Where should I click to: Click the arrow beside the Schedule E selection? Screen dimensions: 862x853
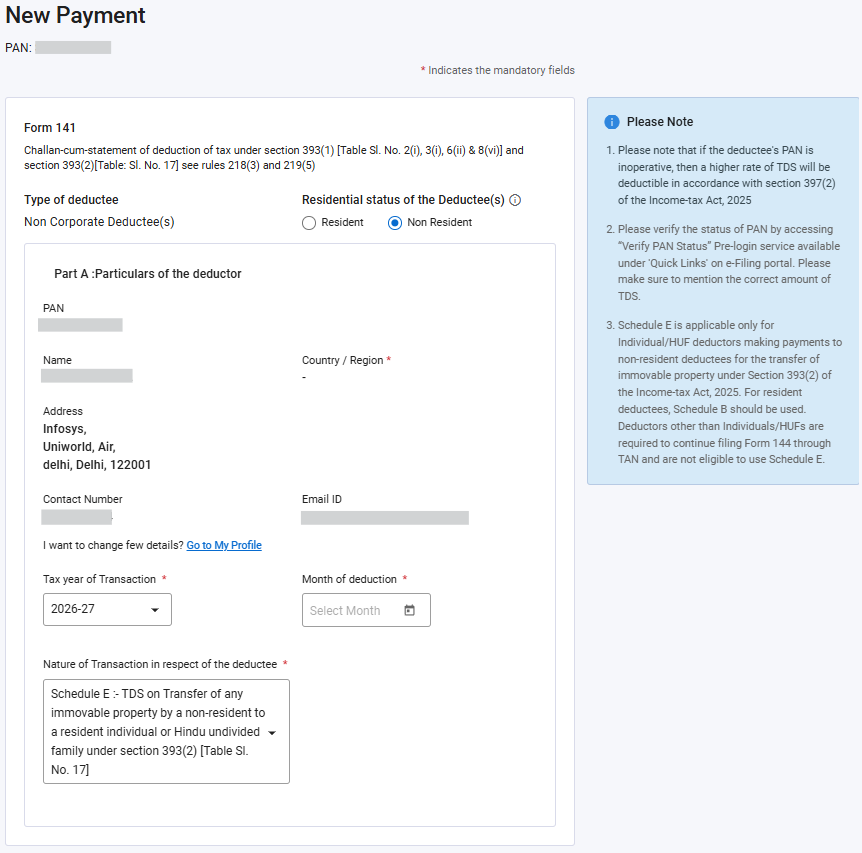click(x=272, y=733)
